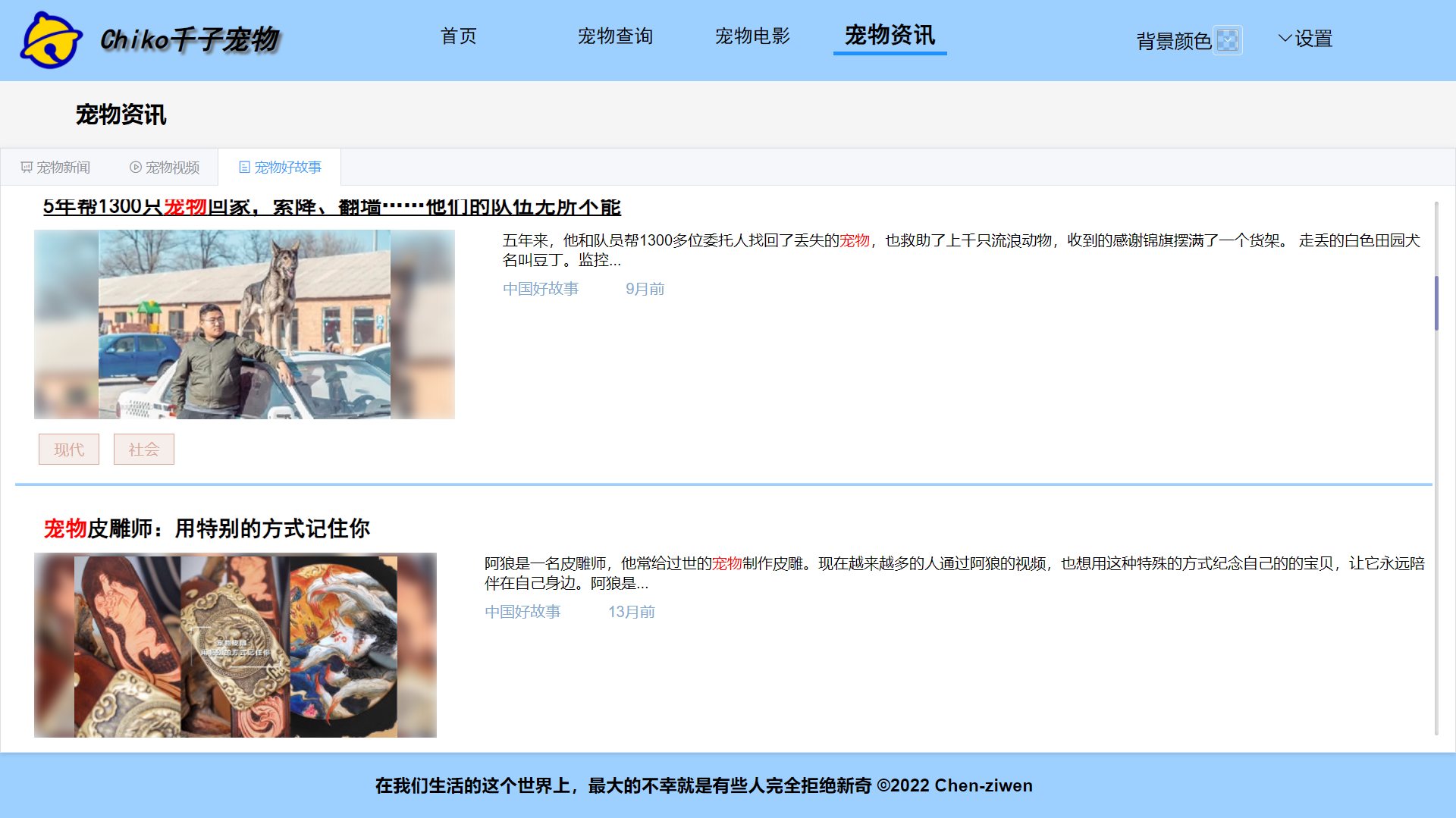Click the document icon beside 宠物好故事
The width and height of the screenshot is (1456, 818).
(243, 167)
